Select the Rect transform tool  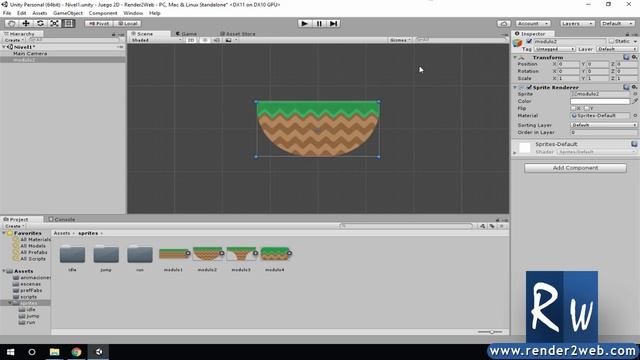click(69, 24)
